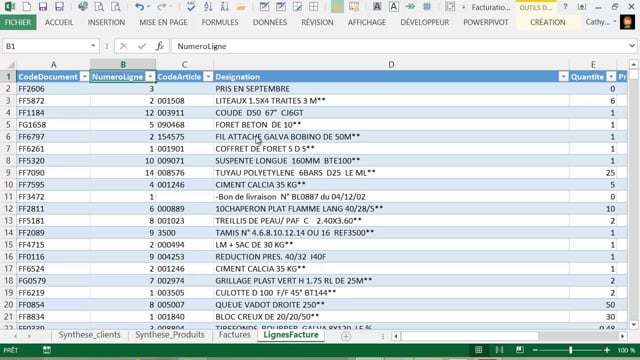Sort ascending A to Z
The image size is (640, 360).
208,7
